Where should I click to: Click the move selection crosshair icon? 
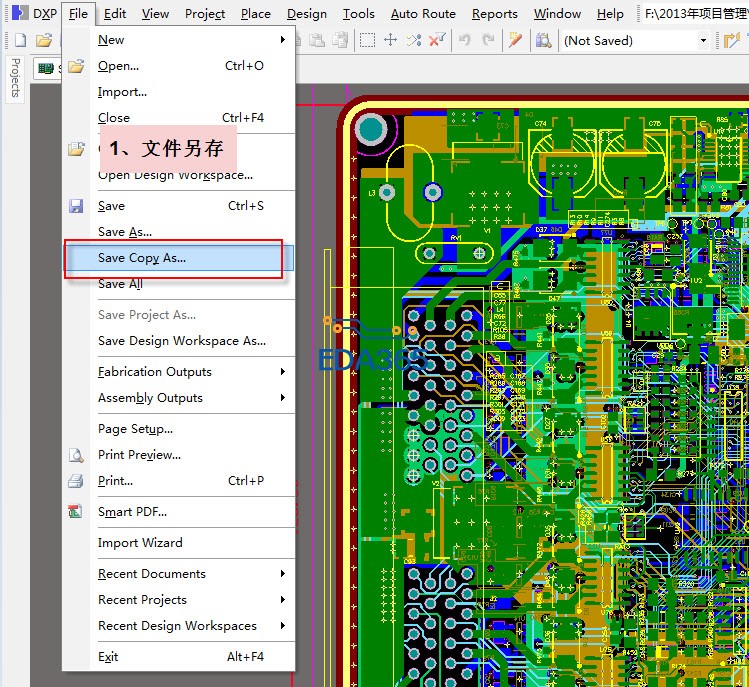pyautogui.click(x=390, y=41)
